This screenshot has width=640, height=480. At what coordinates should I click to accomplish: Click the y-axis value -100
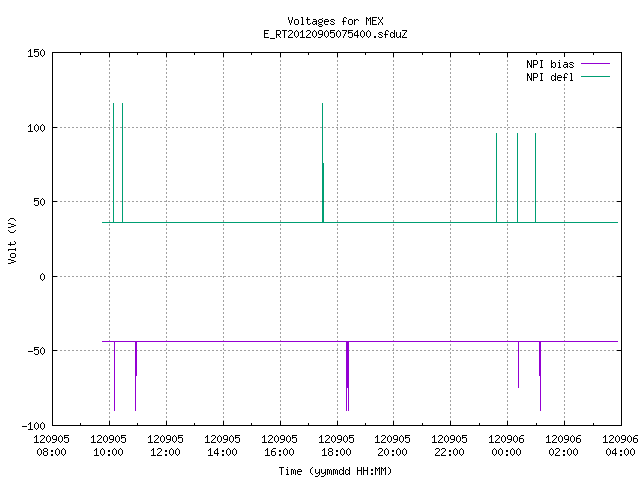click(33, 426)
